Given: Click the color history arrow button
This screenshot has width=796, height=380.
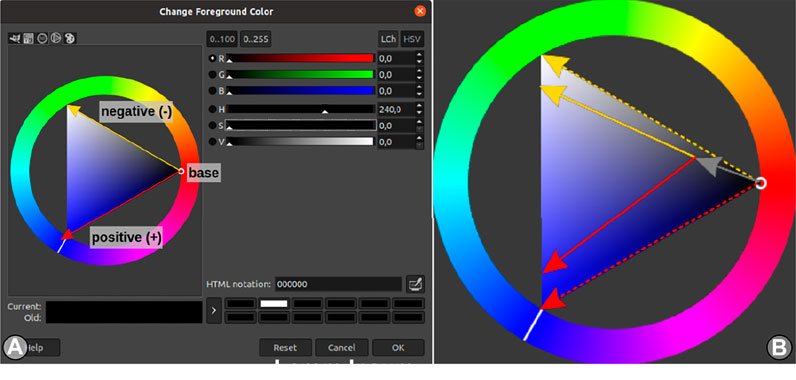Looking at the screenshot, I should (x=214, y=310).
